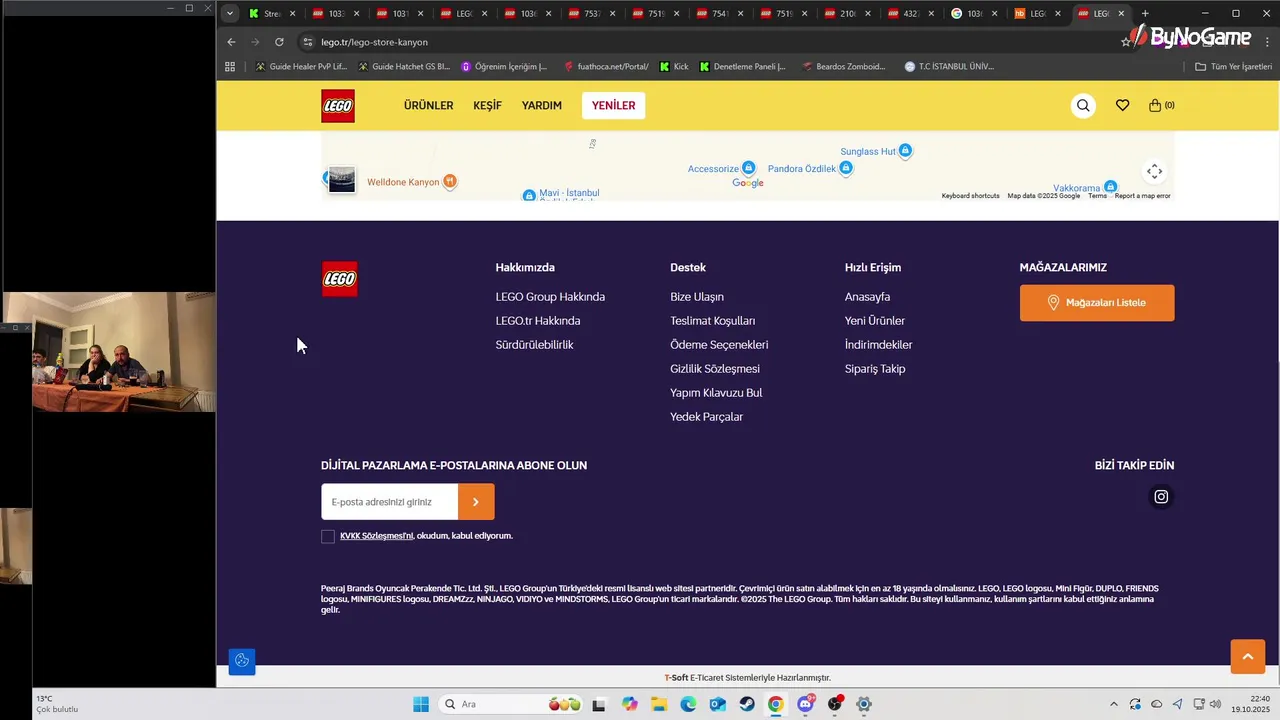
Task: Open the ÜRÜNLER menu
Action: pyautogui.click(x=428, y=106)
